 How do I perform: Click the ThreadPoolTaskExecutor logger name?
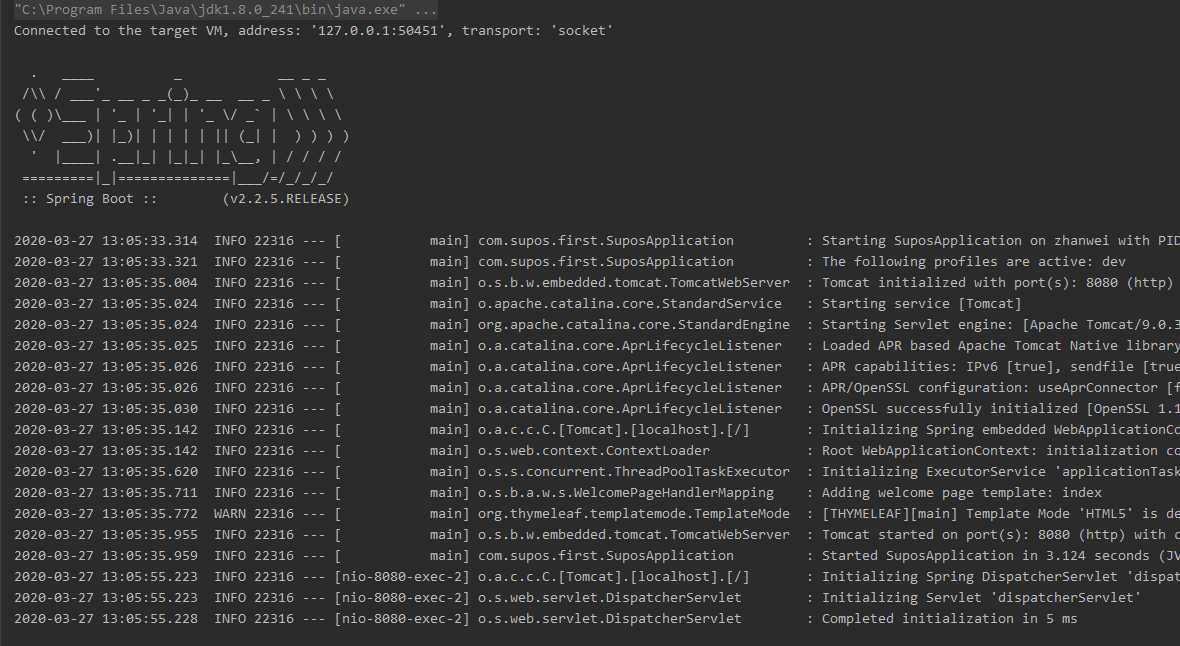click(634, 472)
